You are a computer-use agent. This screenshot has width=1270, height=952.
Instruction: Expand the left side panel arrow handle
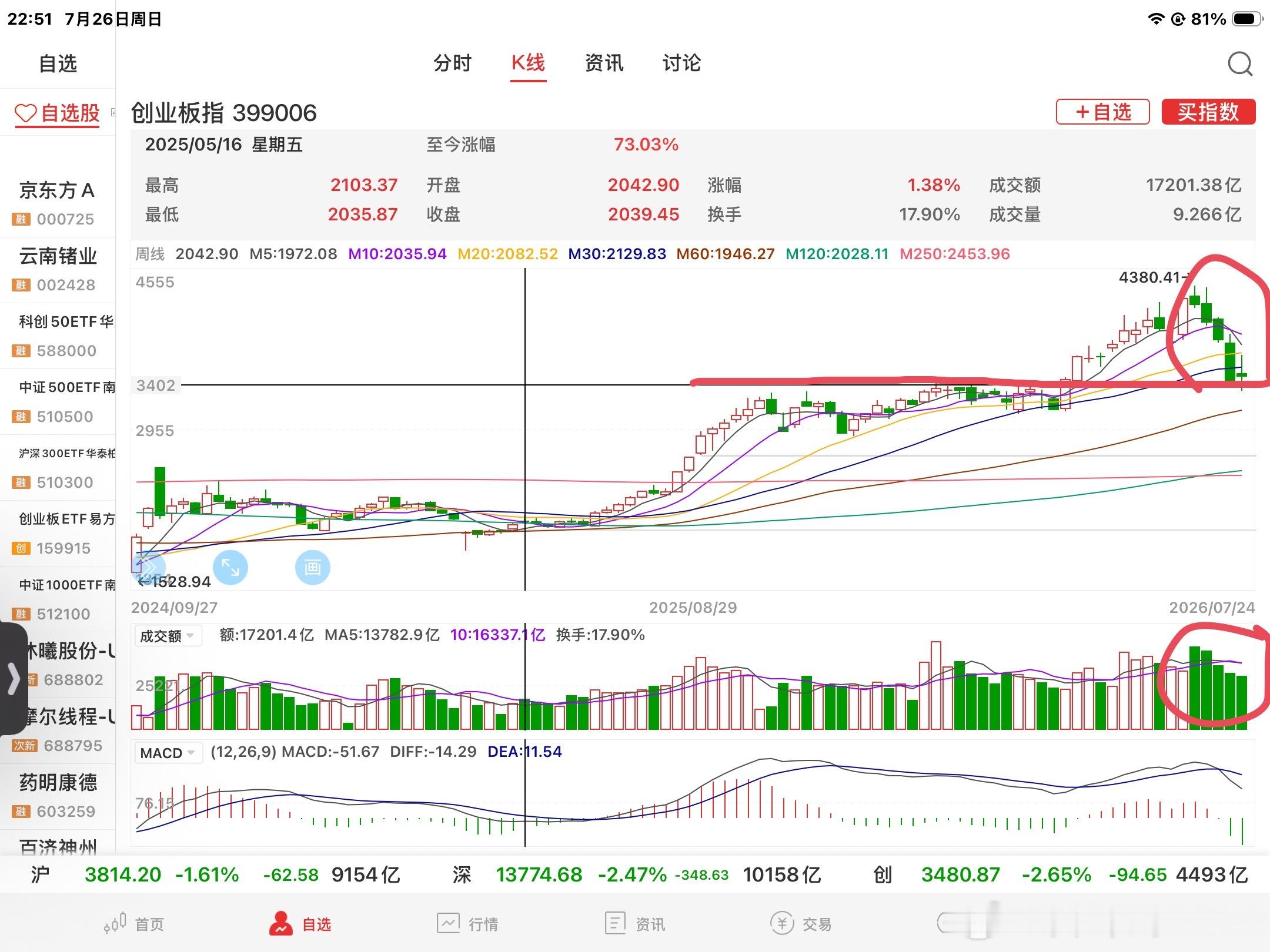[13, 679]
